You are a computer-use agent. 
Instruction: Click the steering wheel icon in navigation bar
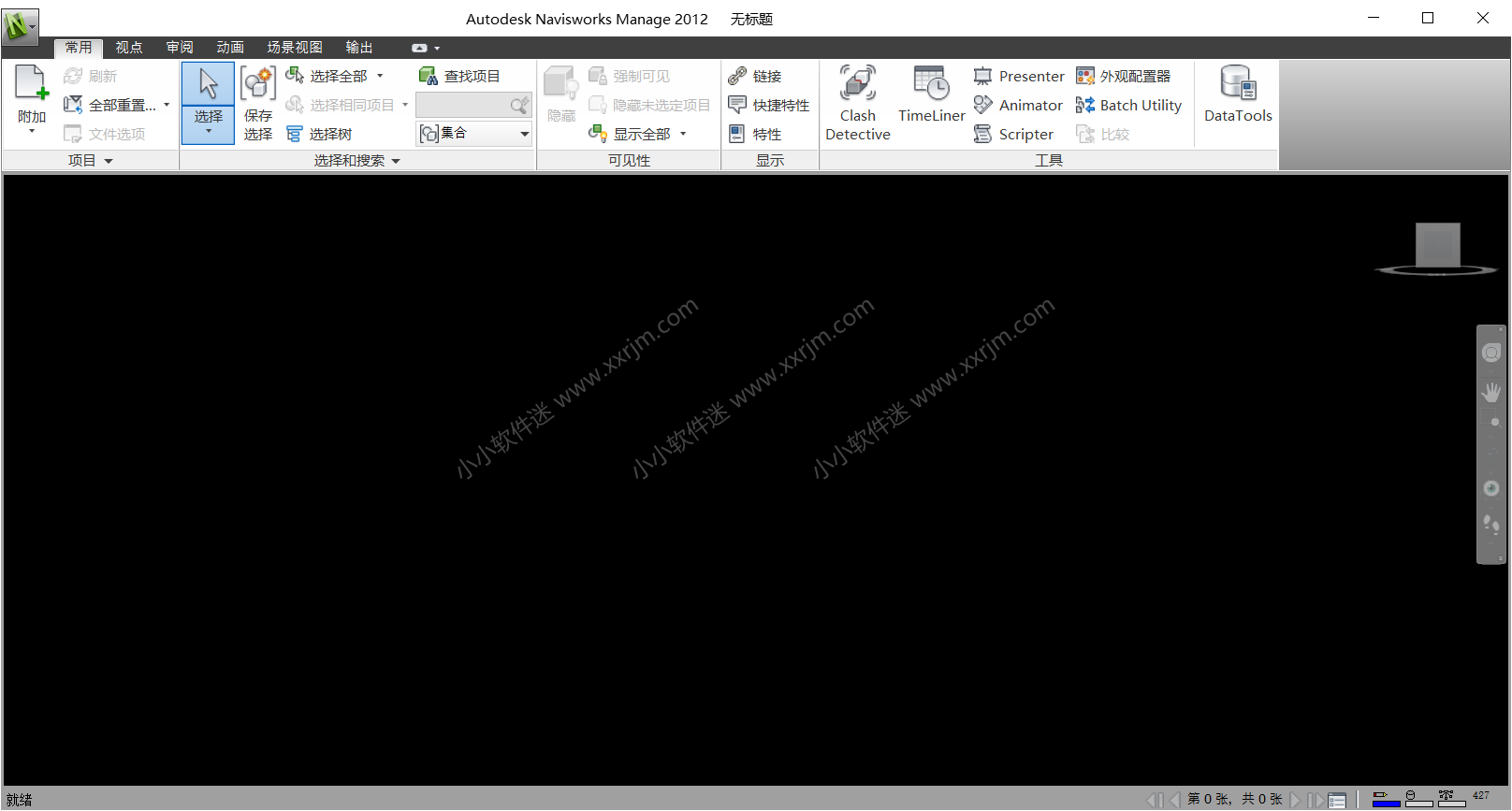(1491, 353)
